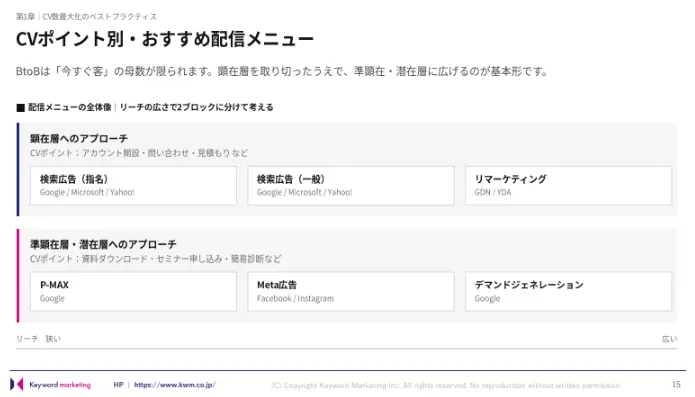Click the 顕在層へのアプローチ heading

coord(79,139)
